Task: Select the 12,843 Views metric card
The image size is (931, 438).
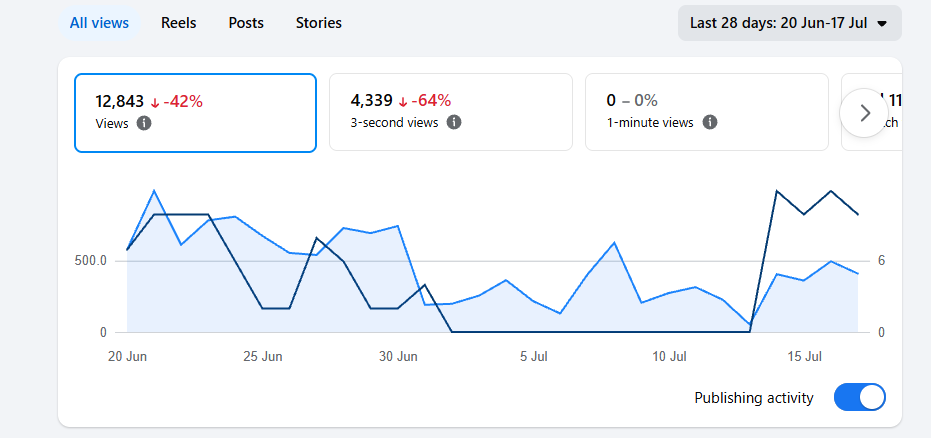Action: 195,113
